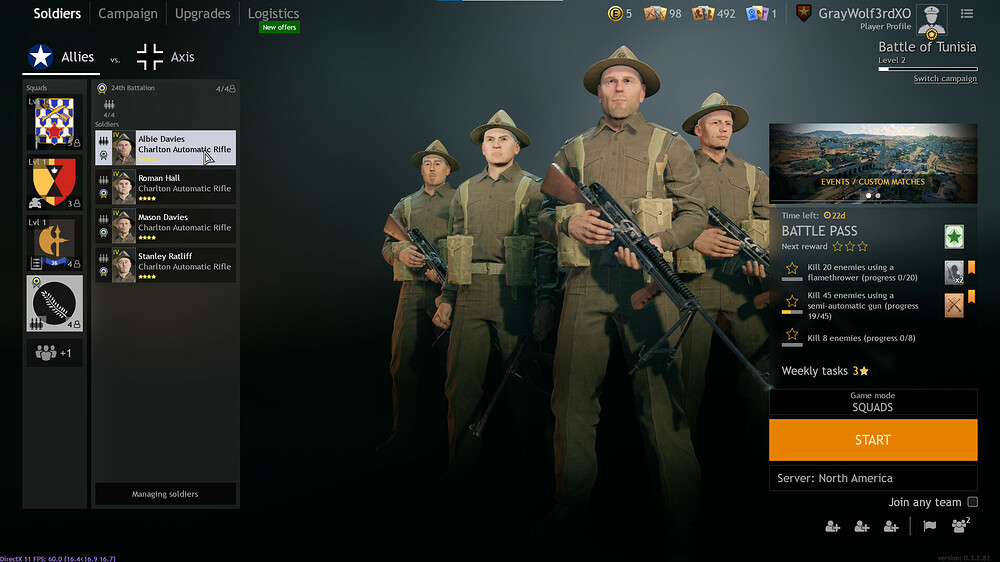Click the gold coin currency icon

(615, 13)
